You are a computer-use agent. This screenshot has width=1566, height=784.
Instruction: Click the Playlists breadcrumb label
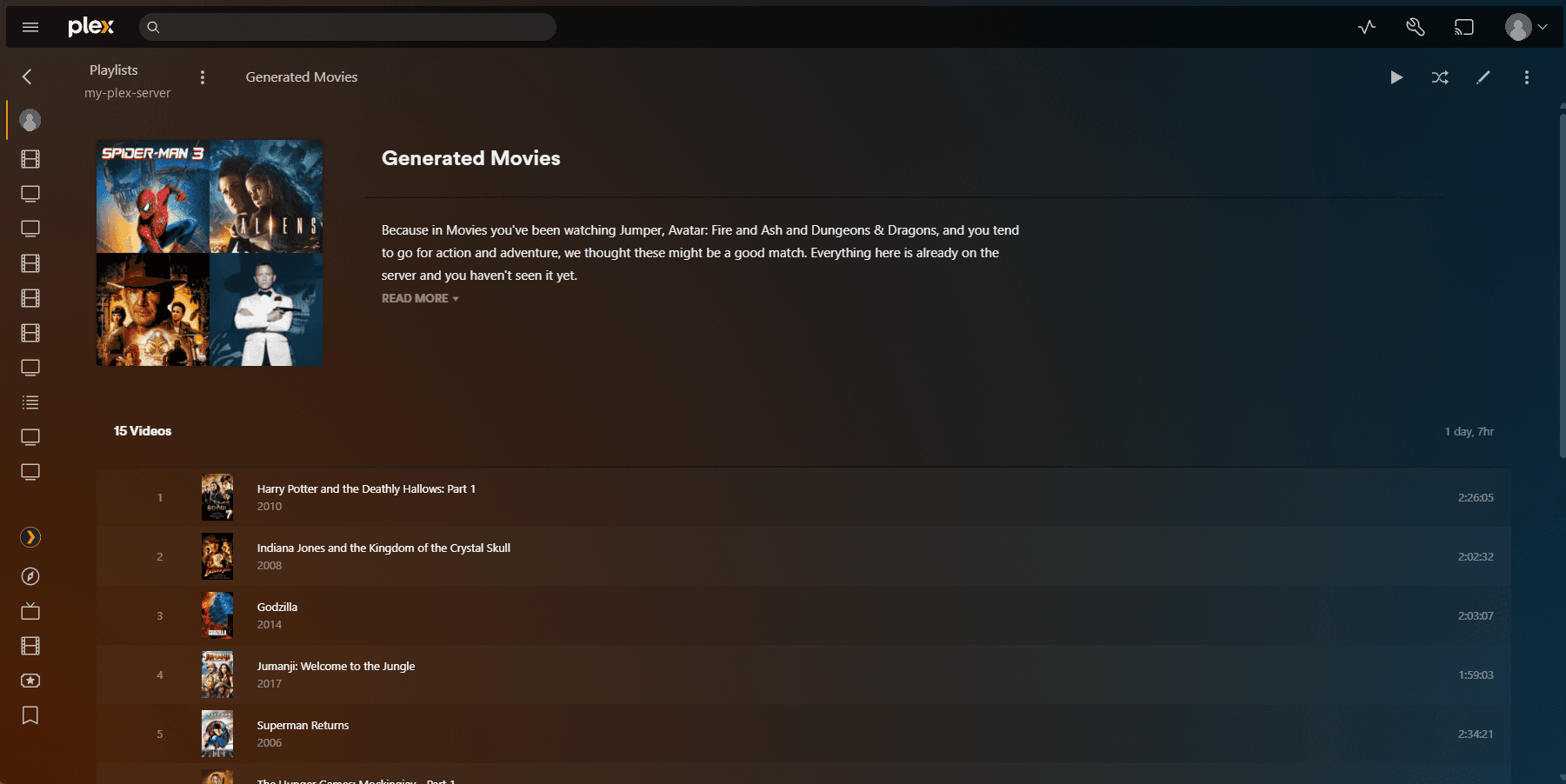(114, 70)
